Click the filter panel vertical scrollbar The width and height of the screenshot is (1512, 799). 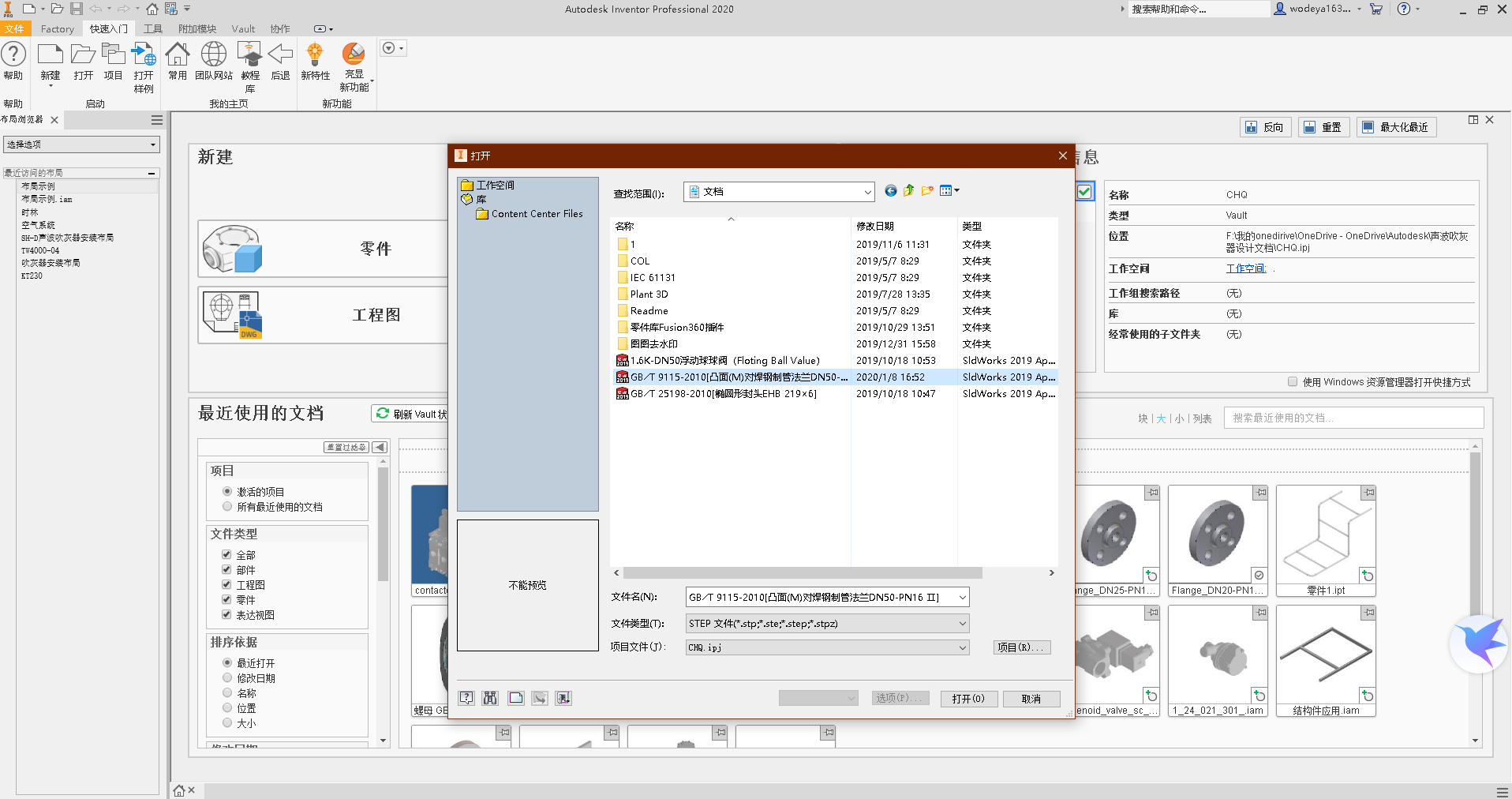[383, 523]
